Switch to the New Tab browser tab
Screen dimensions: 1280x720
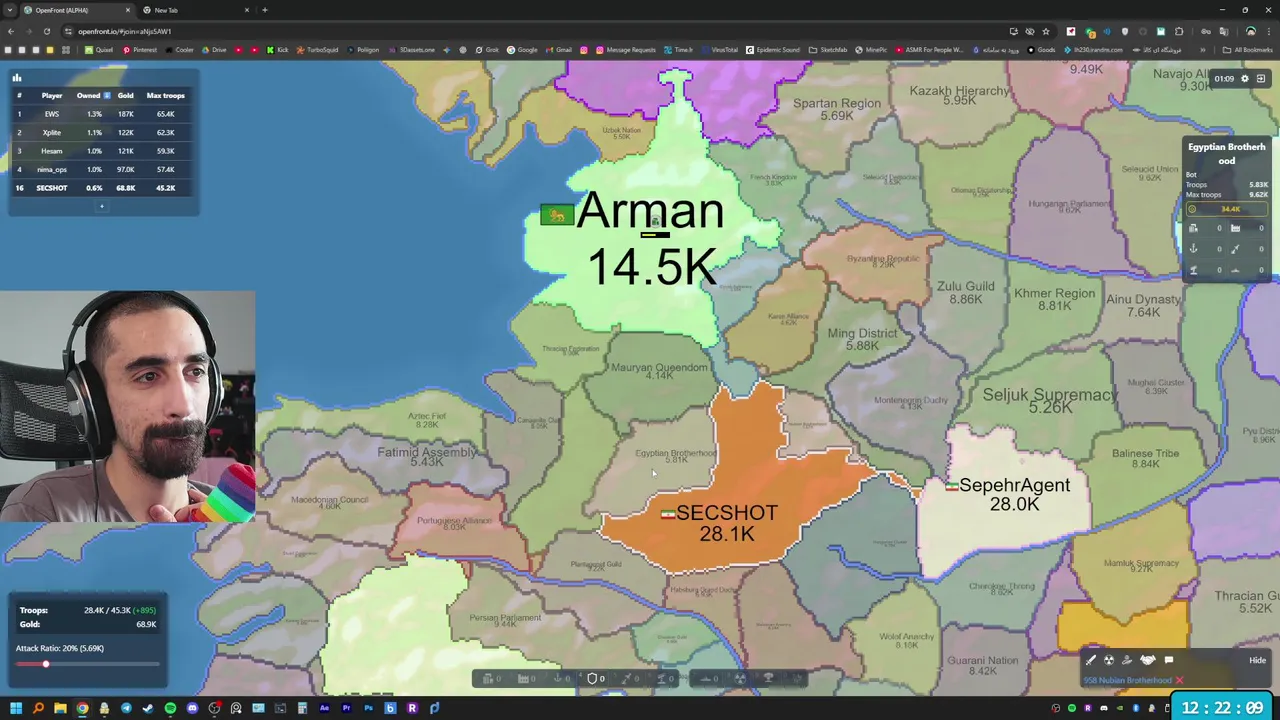pos(195,10)
